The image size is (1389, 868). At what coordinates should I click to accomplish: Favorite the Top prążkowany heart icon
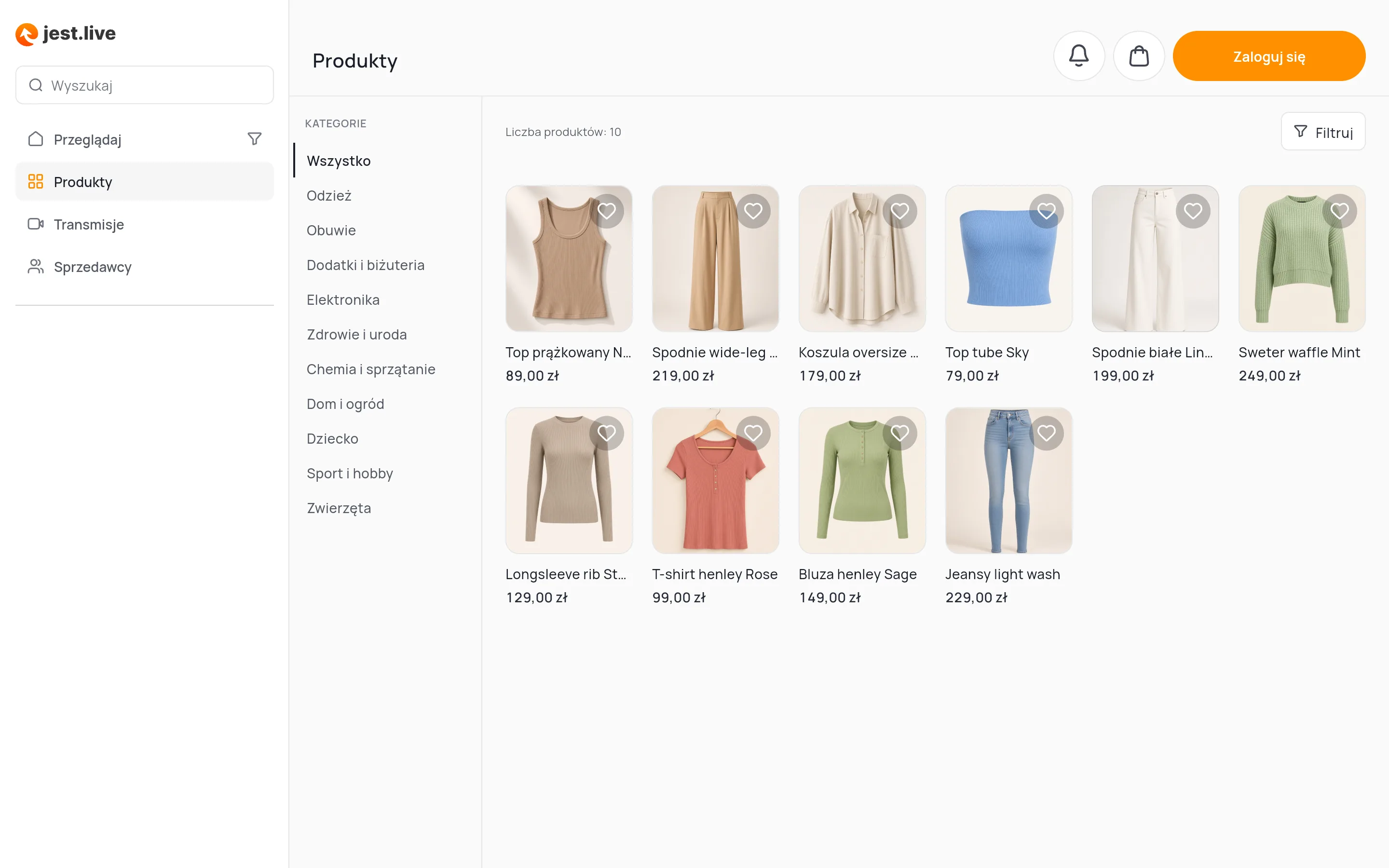pos(607,211)
